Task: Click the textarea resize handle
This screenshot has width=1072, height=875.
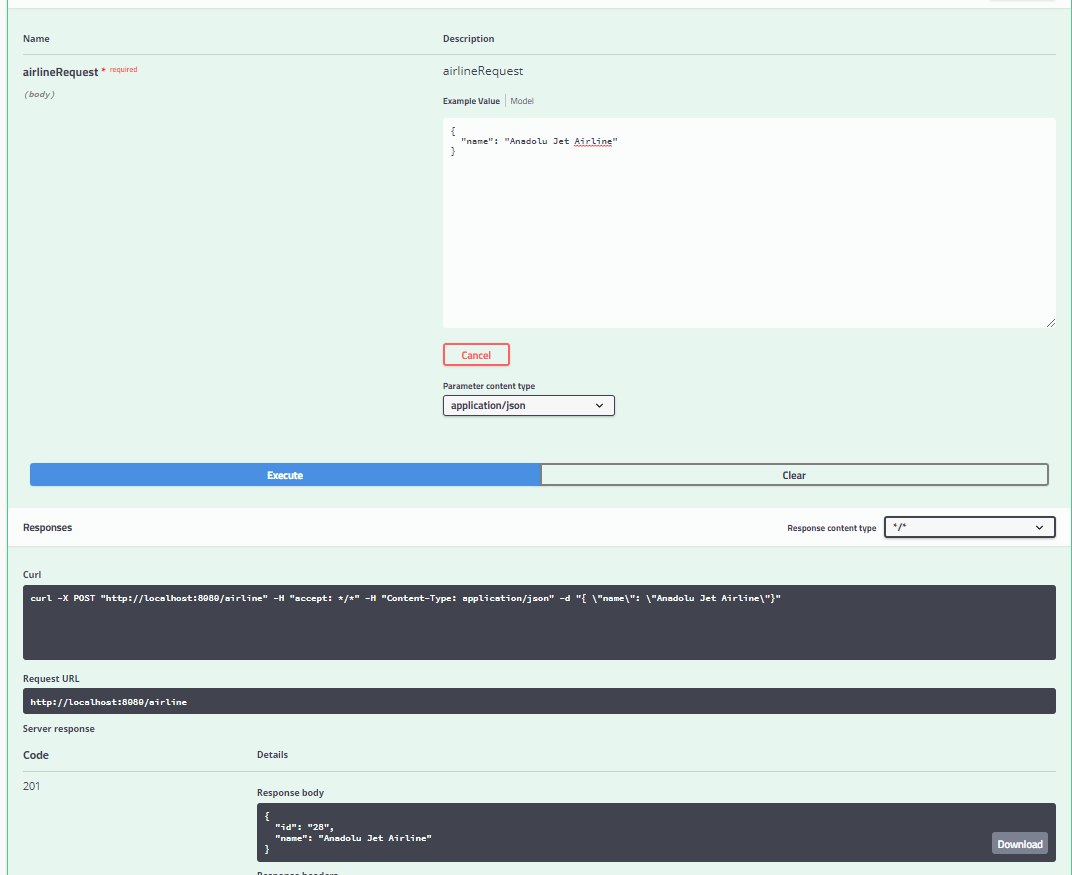Action: click(1051, 322)
